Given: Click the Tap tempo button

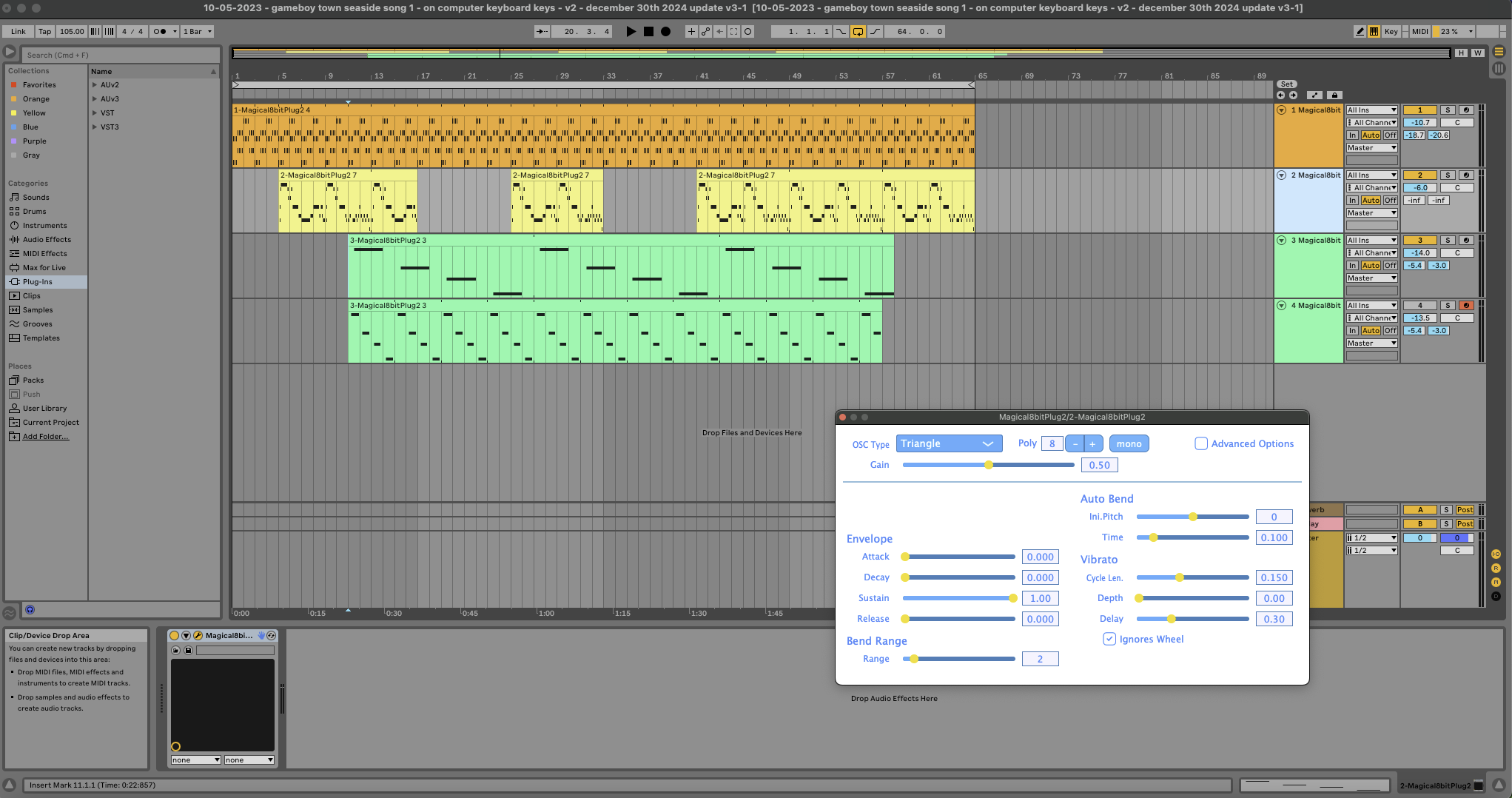Looking at the screenshot, I should tap(45, 31).
